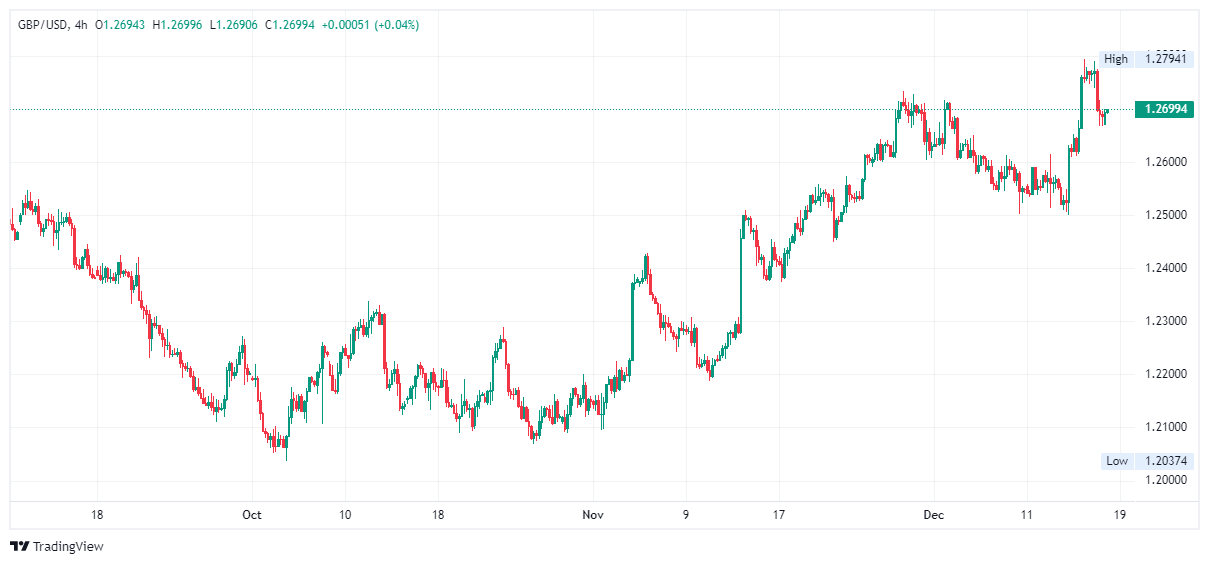This screenshot has width=1209, height=564.
Task: Click the close price value 1.26994 in legend
Action: point(294,24)
